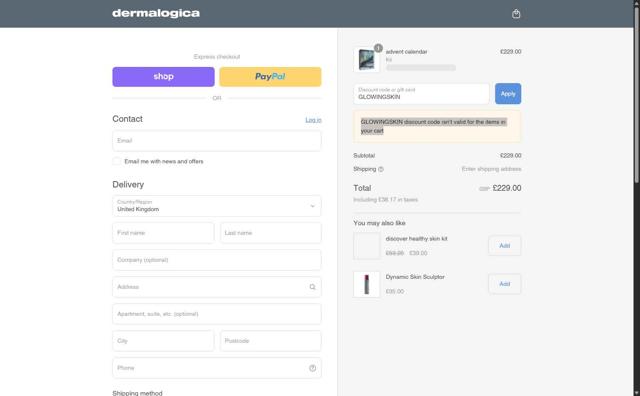
Task: Open the advent calendar product thumbnail
Action: [x=367, y=60]
